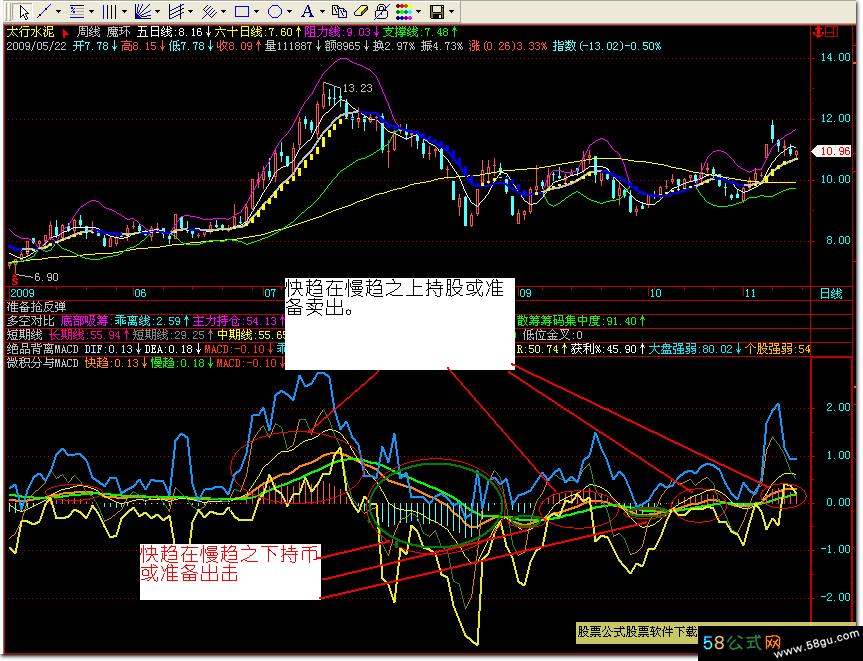
Task: Activate the text annotation tool
Action: pos(308,12)
